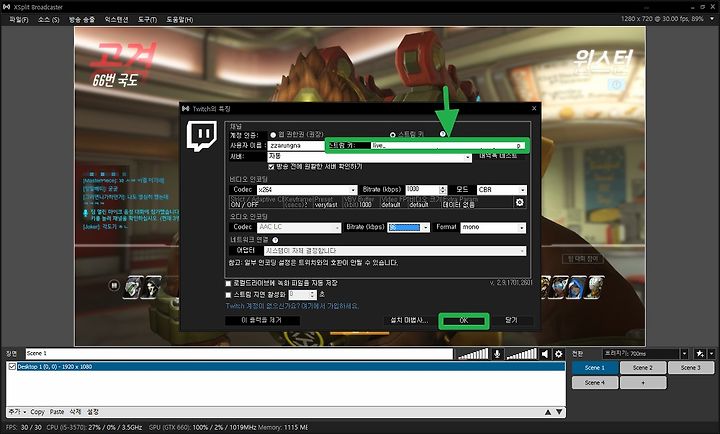Open the 전환 transition dropdown arrow

pyautogui.click(x=684, y=354)
